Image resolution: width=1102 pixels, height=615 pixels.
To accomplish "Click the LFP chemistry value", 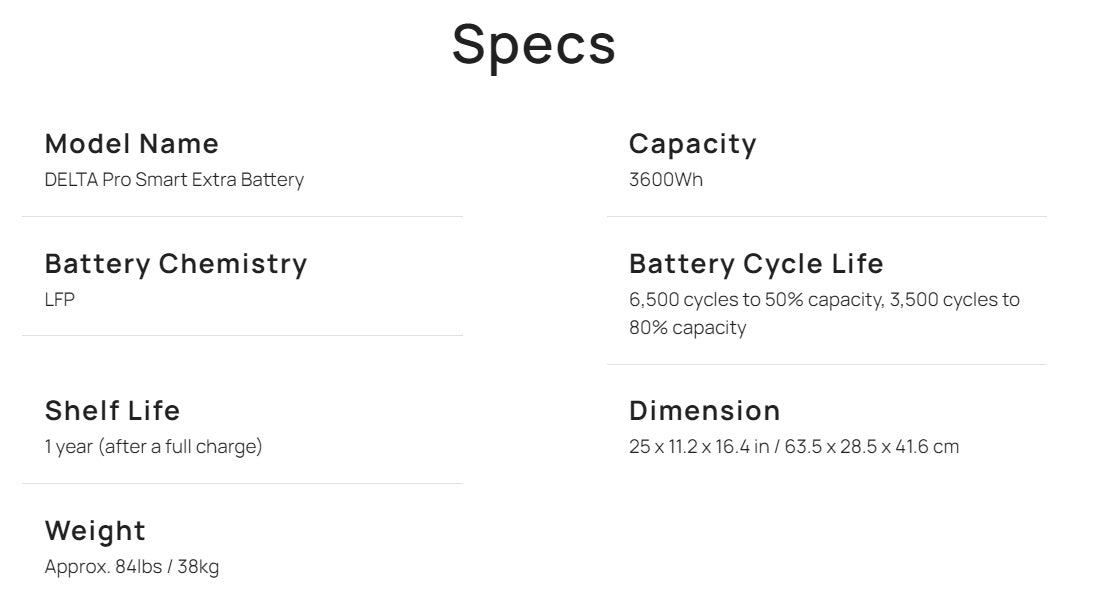I will coord(60,300).
